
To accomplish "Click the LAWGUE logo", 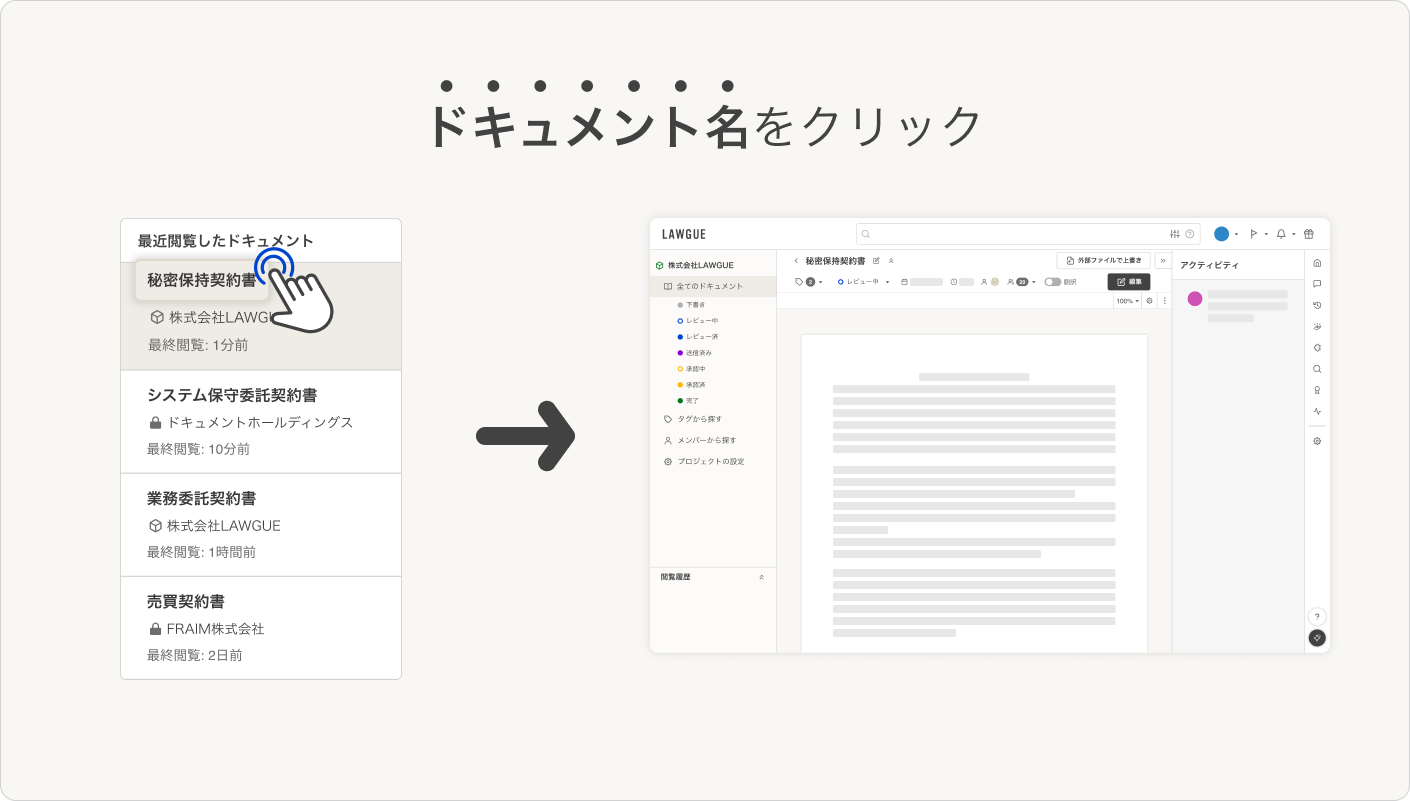I will pos(684,234).
